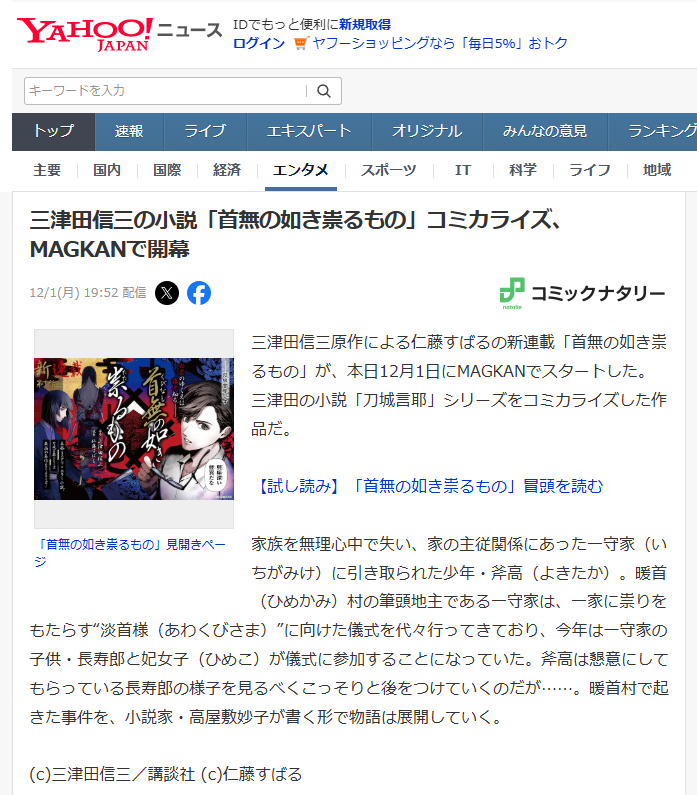Screen dimensions: 697x795
Task: Click the 12/1(月) 19:52 配信 timestamp
Action: click(x=88, y=293)
